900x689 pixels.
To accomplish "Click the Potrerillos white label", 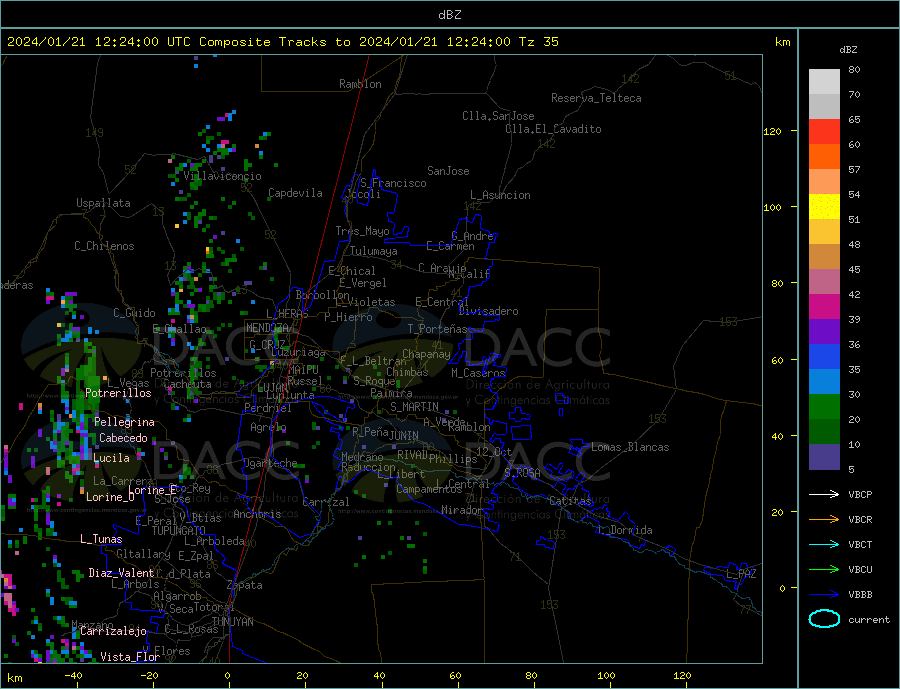I will click(x=118, y=393).
